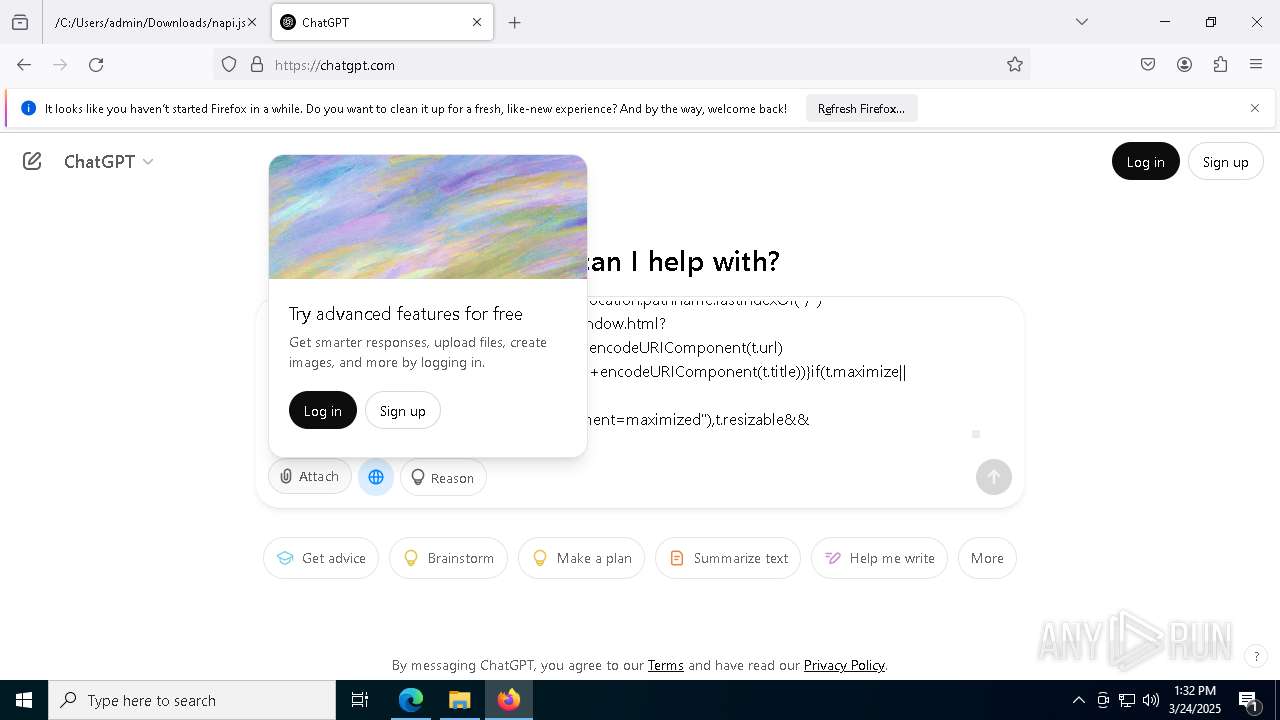The width and height of the screenshot is (1280, 720).
Task: Click the new chat pencil icon
Action: pyautogui.click(x=32, y=161)
